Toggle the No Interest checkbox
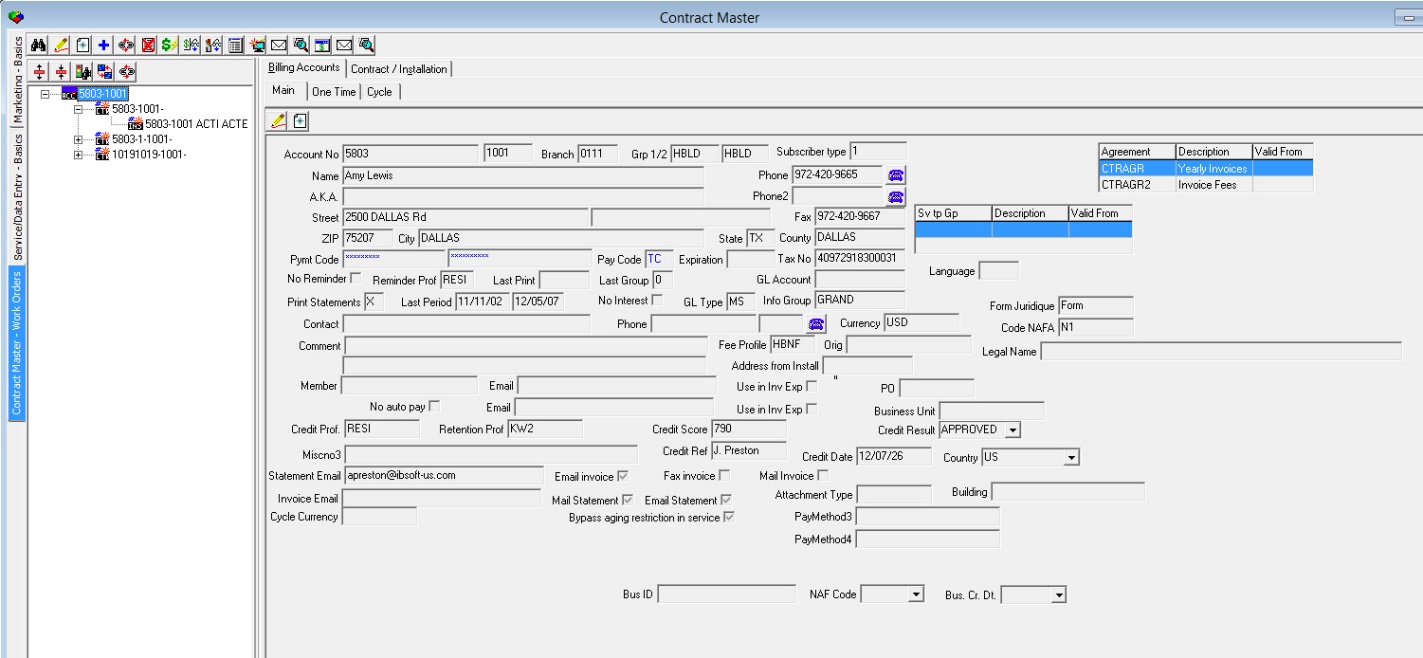Screen dimensions: 1423x658 pos(657,299)
